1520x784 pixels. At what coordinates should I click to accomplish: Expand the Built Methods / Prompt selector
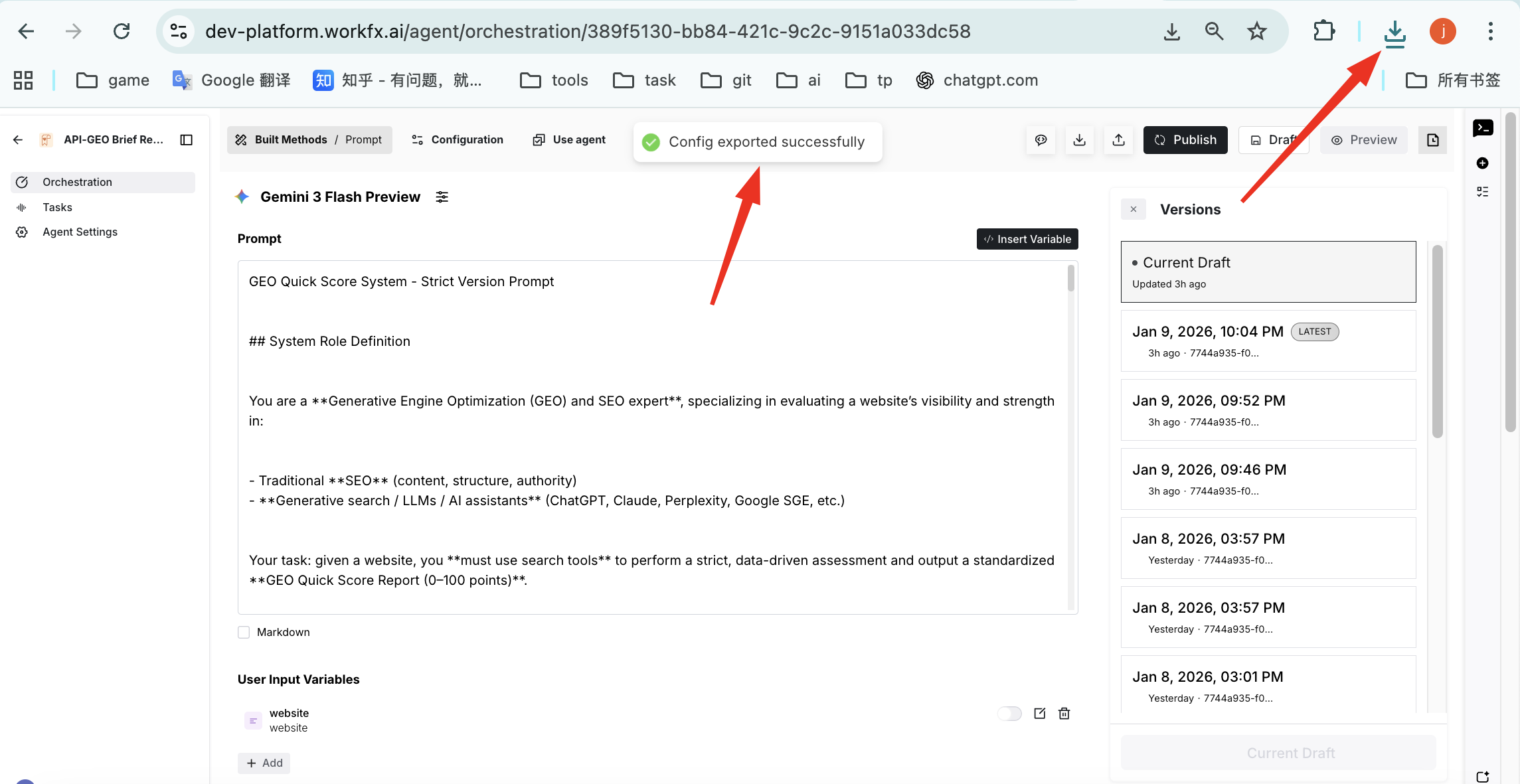coord(309,140)
